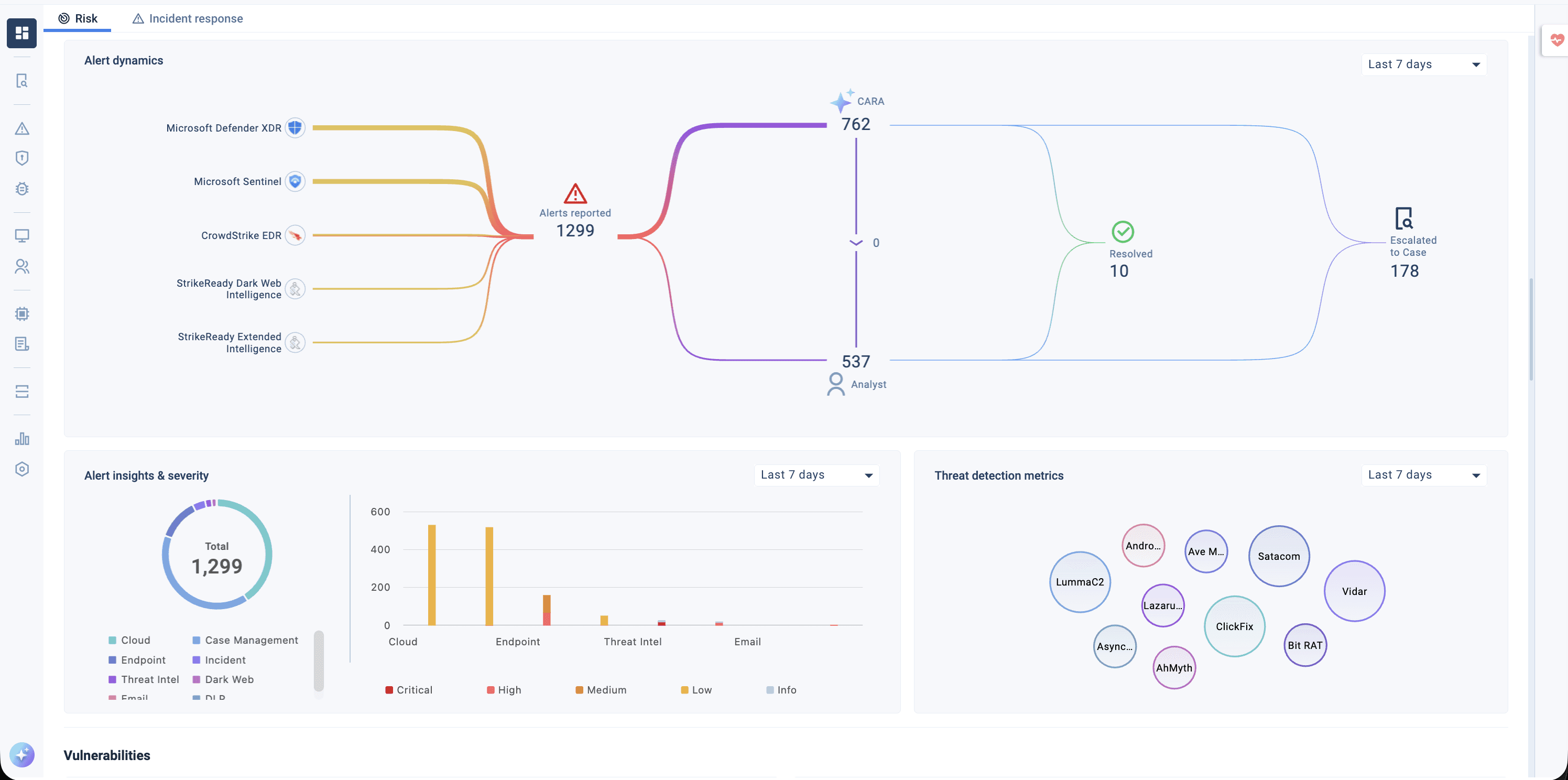Click the heart health monitor icon
The height and width of the screenshot is (780, 1568).
coord(1556,40)
